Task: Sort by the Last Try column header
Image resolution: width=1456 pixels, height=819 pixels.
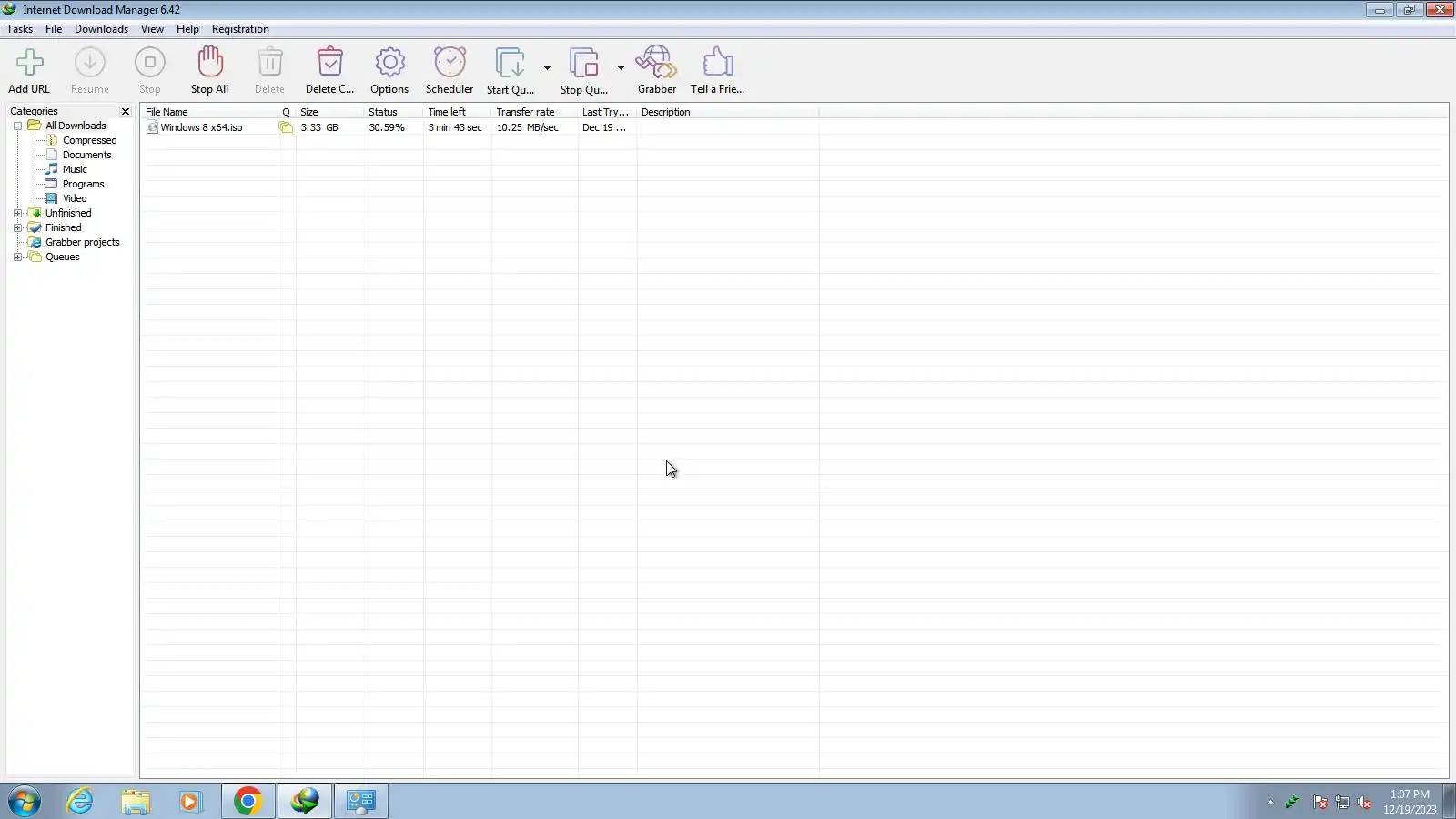Action: pos(607,112)
